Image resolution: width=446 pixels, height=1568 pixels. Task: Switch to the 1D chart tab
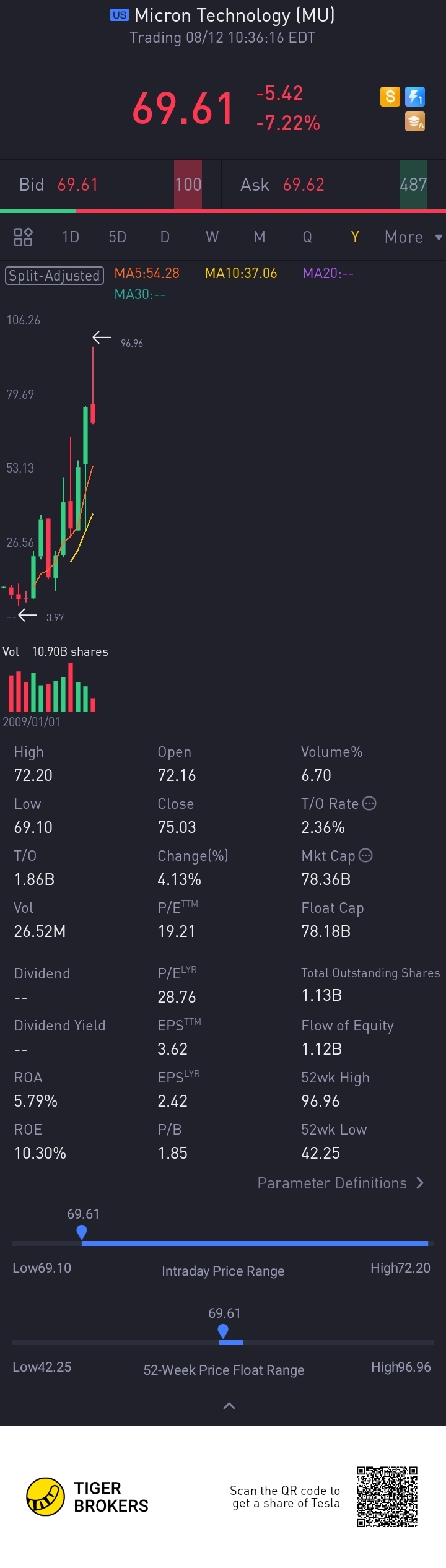click(71, 237)
